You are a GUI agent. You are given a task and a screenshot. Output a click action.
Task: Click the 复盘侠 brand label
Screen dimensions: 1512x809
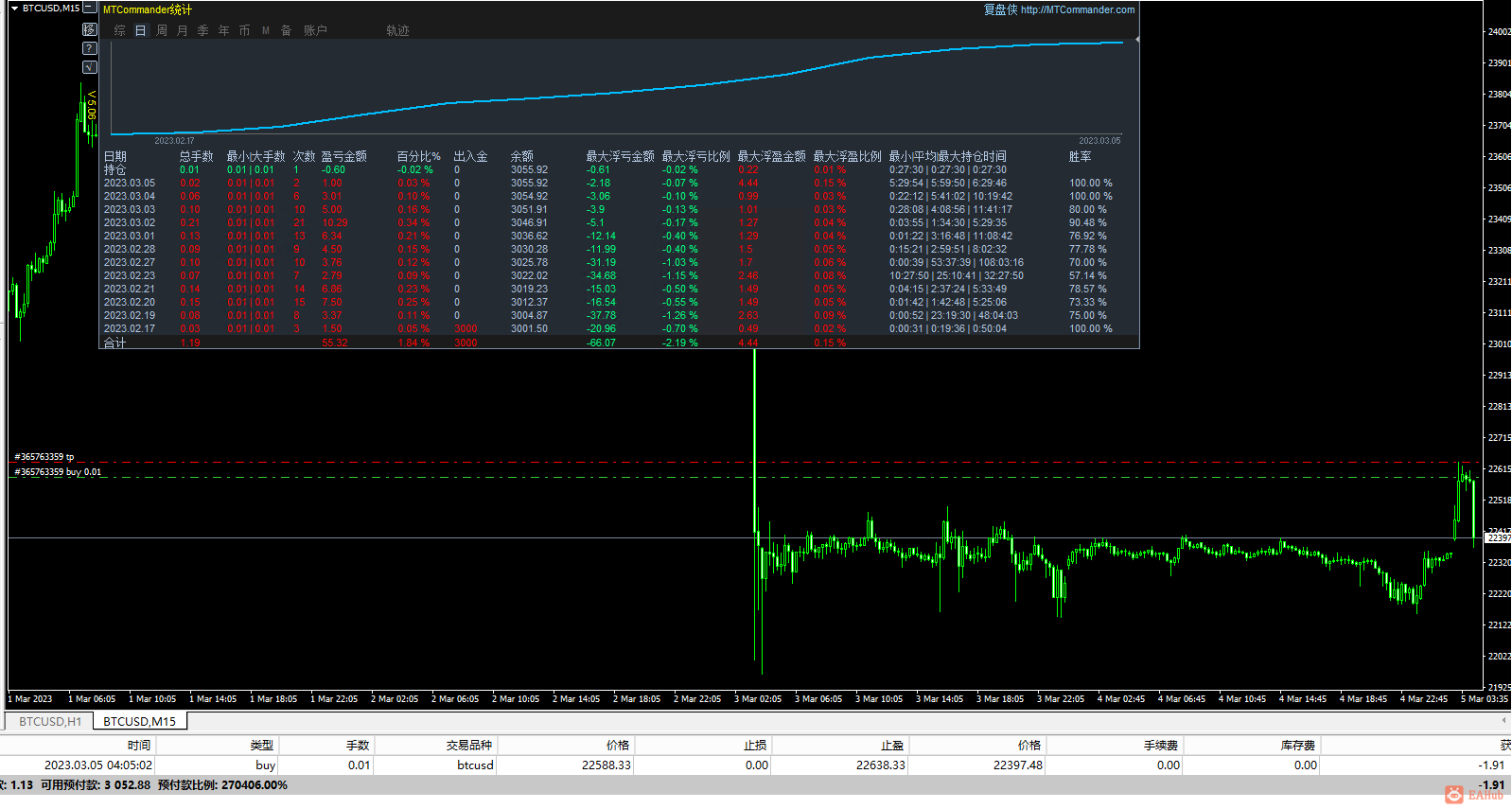tap(1000, 9)
